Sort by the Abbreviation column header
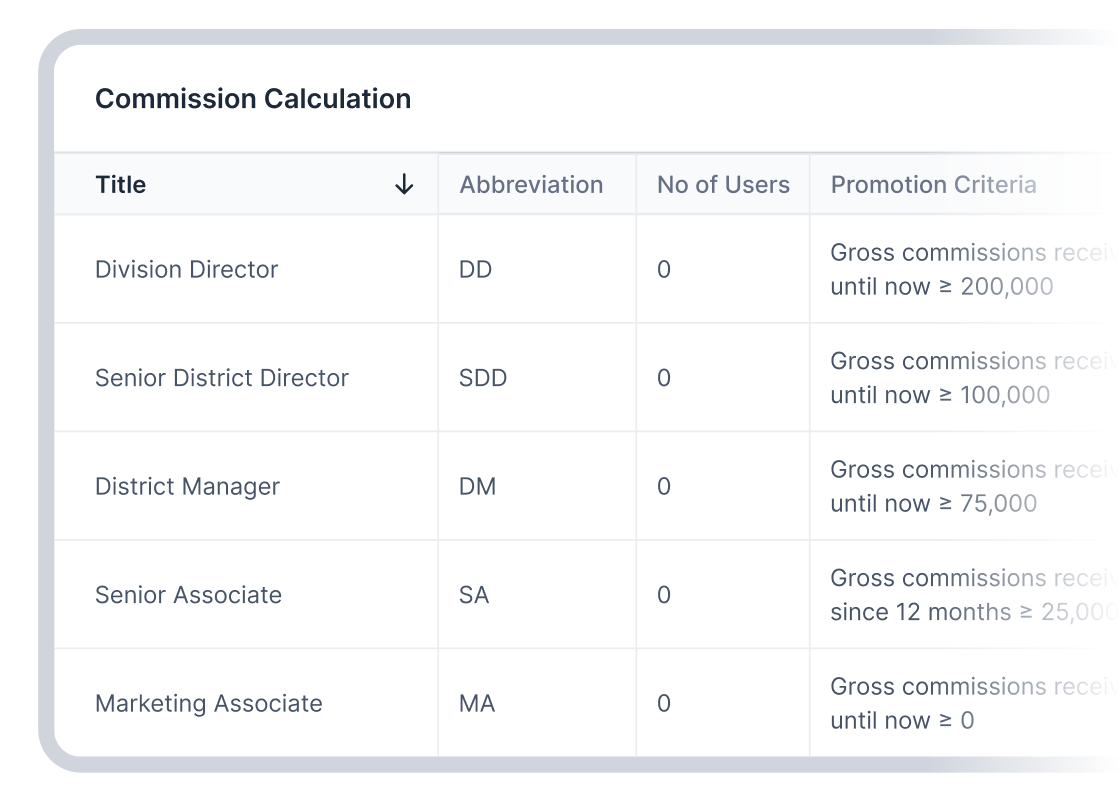The width and height of the screenshot is (1120, 801). pos(531,185)
